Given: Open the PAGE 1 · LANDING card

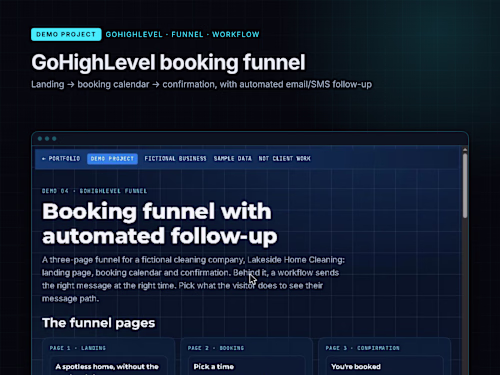Looking at the screenshot, I should tap(109, 356).
